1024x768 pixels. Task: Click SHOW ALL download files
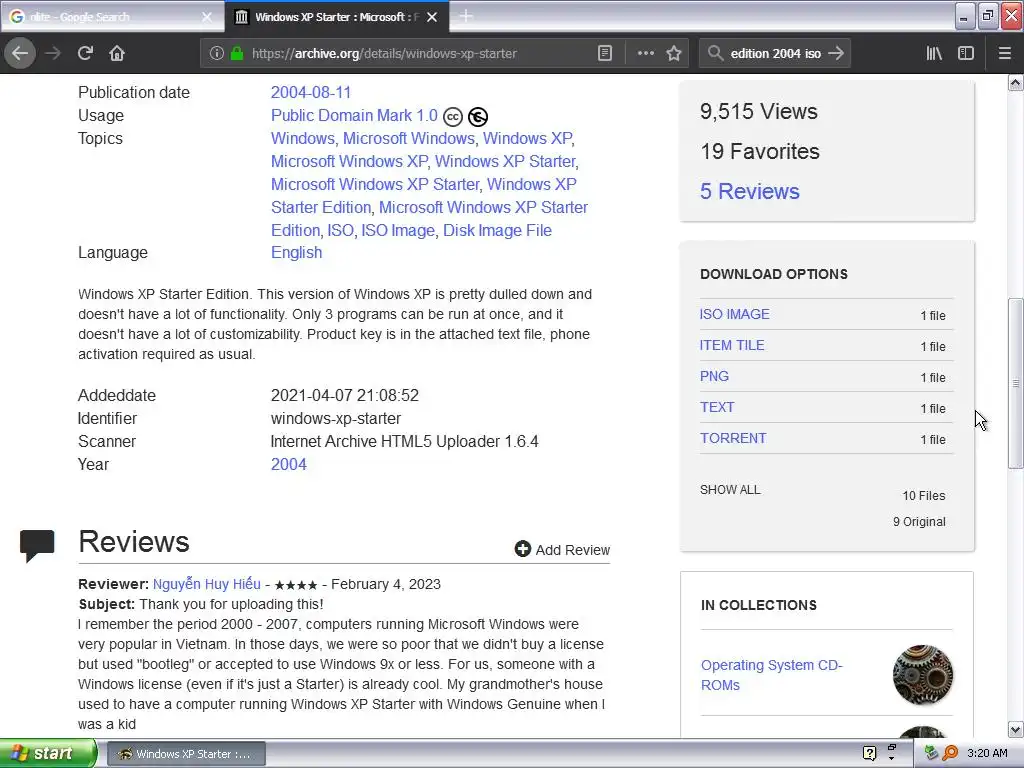[x=730, y=490]
